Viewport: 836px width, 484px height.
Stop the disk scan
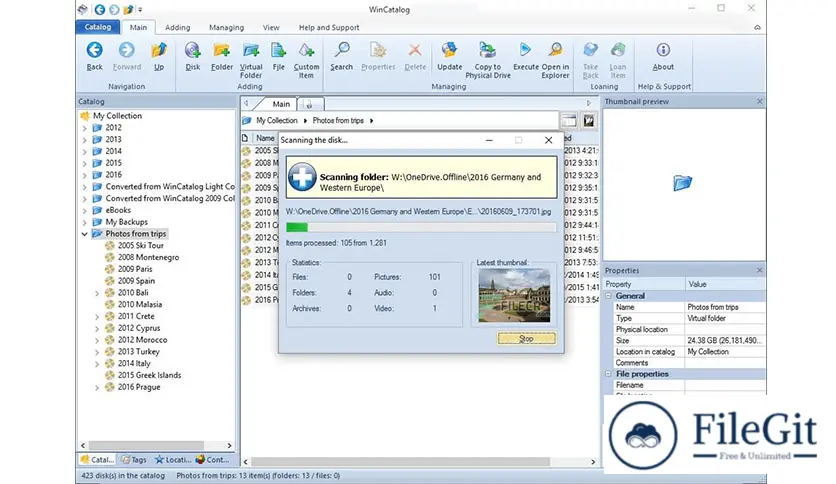click(526, 338)
